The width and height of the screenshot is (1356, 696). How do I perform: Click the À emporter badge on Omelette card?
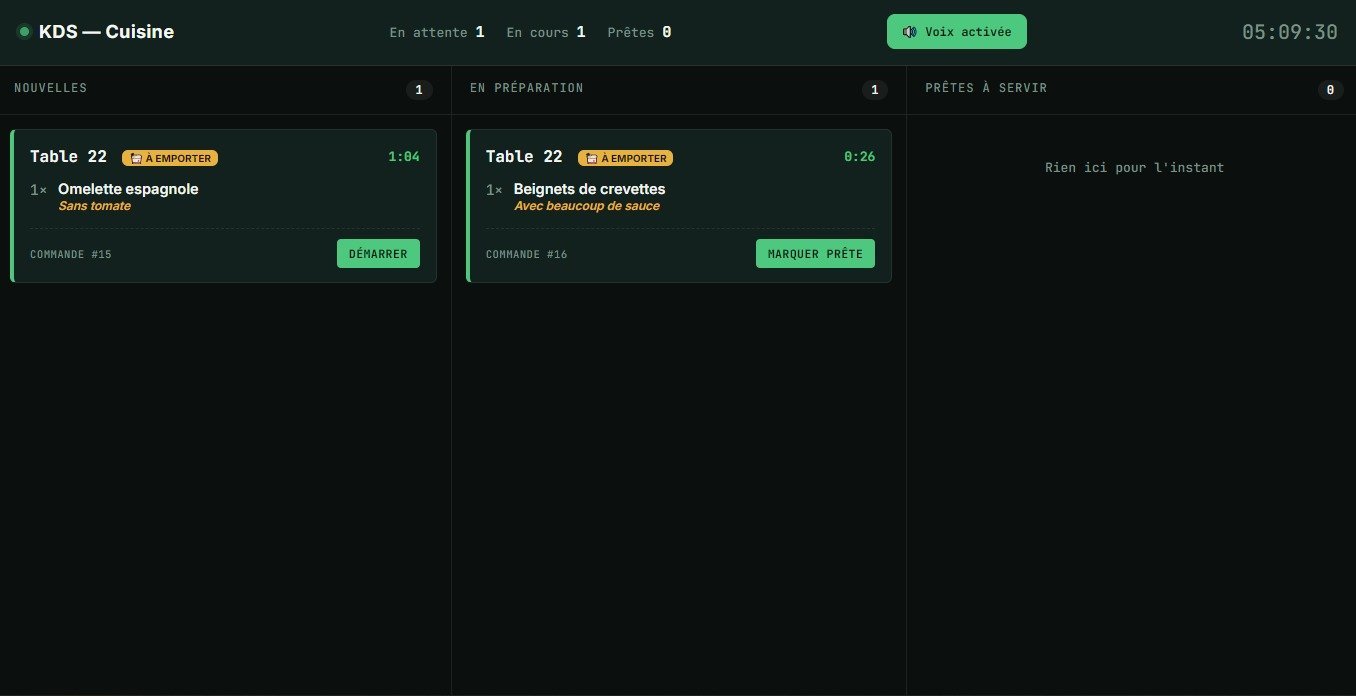pyautogui.click(x=170, y=158)
